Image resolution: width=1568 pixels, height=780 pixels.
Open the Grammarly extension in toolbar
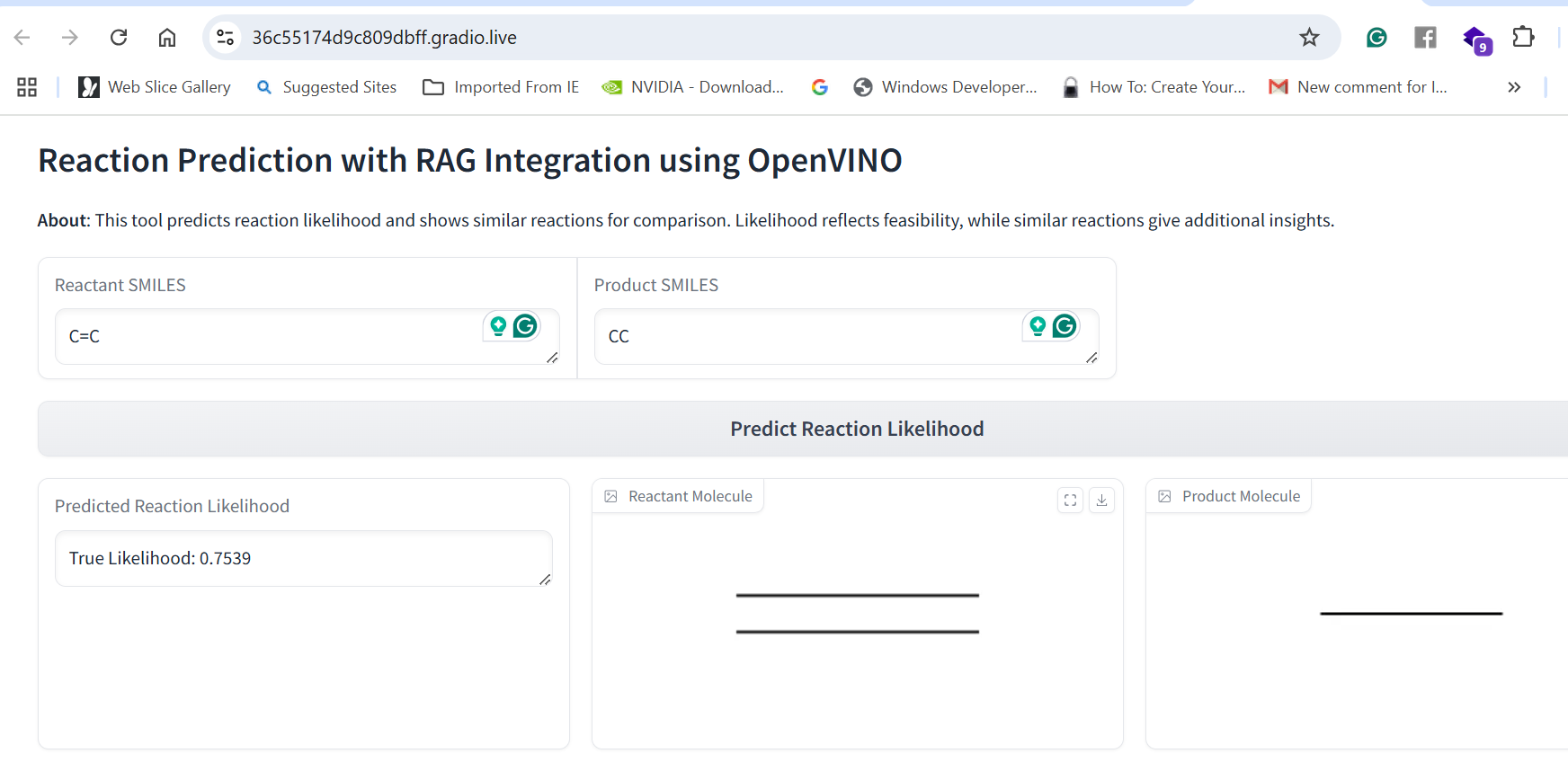point(1376,37)
